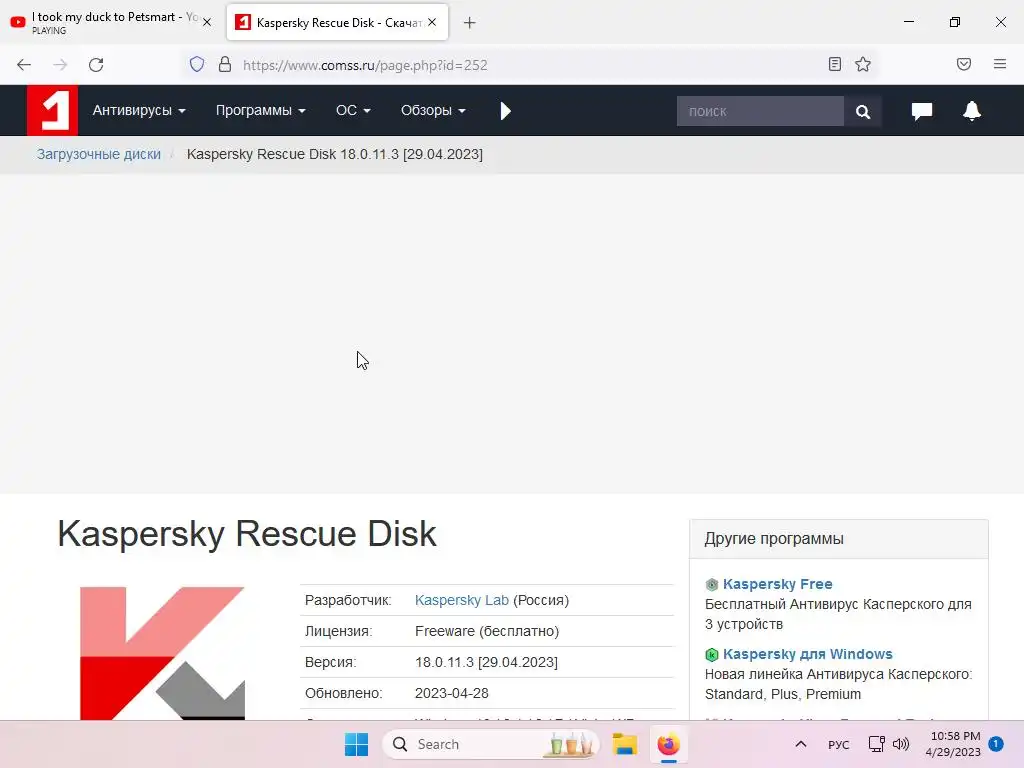Click the updated date 2023-04-28
The width and height of the screenshot is (1024, 768).
point(451,693)
